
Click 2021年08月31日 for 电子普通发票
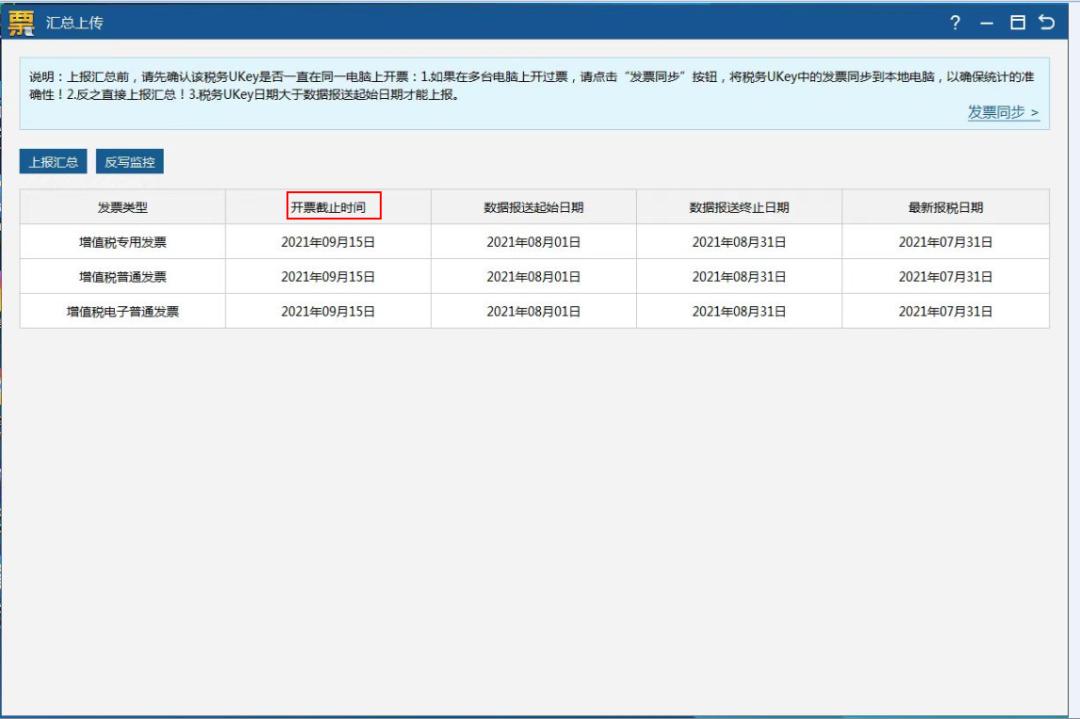point(740,311)
